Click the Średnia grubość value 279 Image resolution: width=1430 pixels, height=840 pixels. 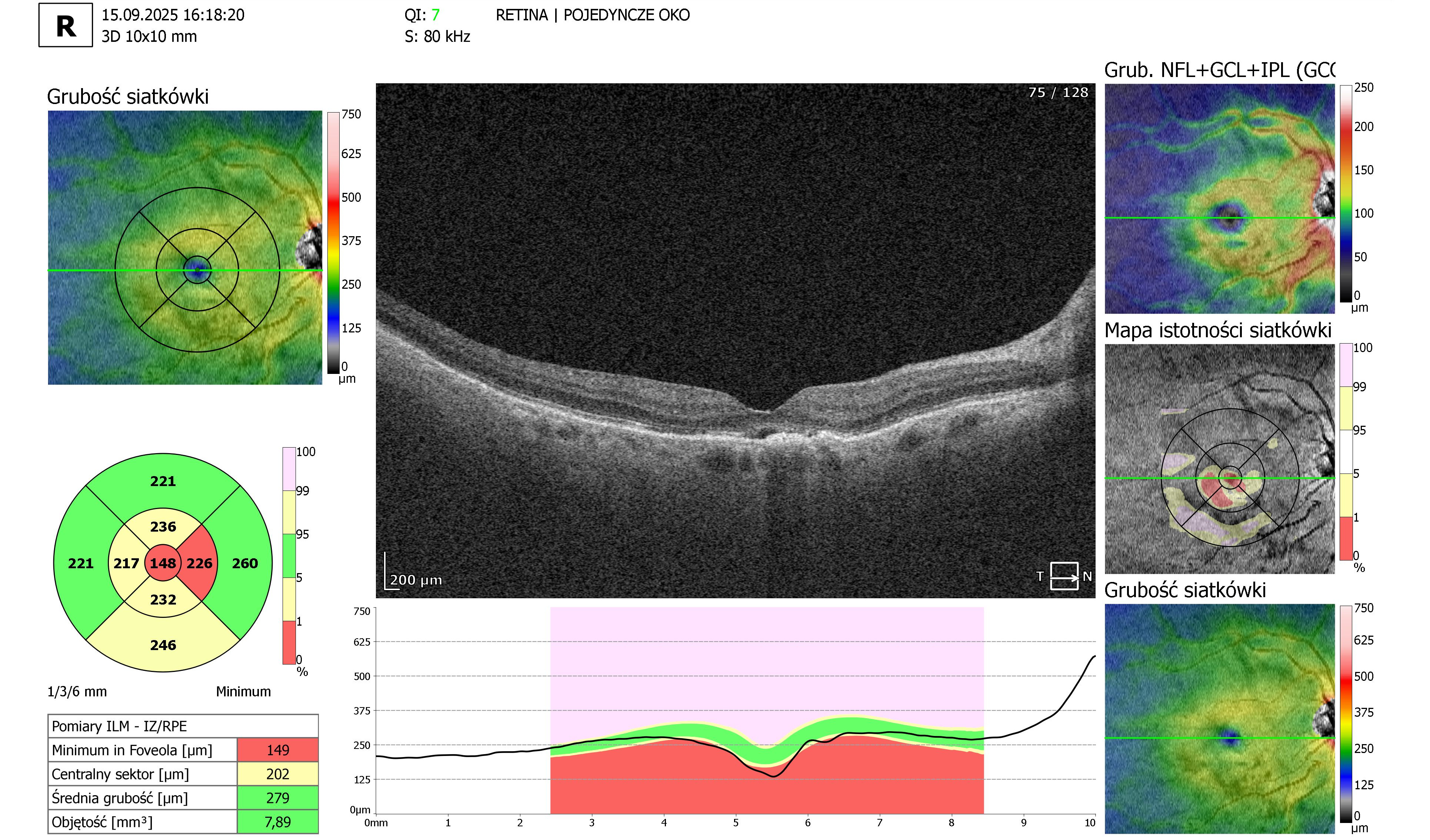click(277, 797)
